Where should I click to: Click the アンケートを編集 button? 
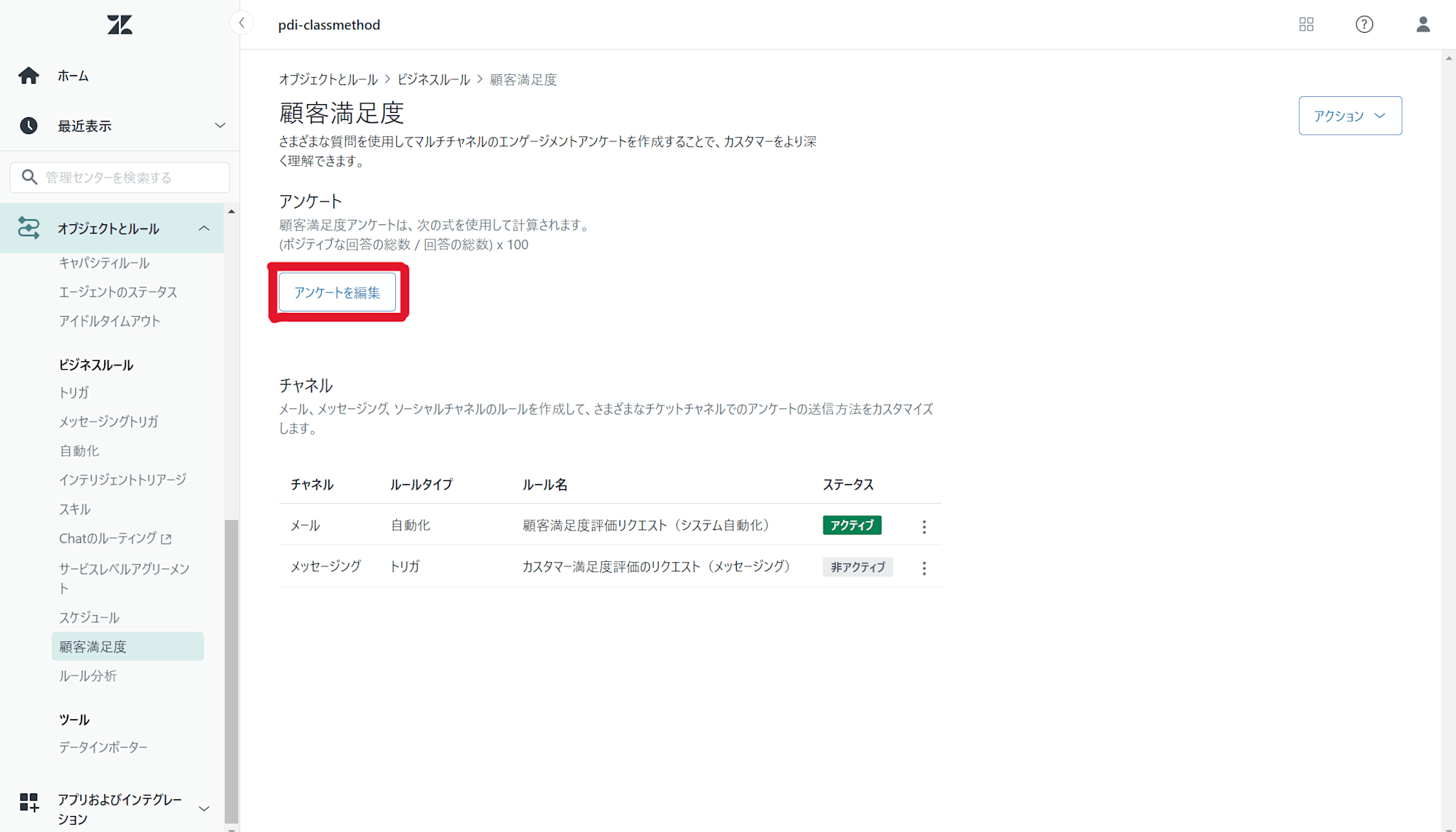337,293
